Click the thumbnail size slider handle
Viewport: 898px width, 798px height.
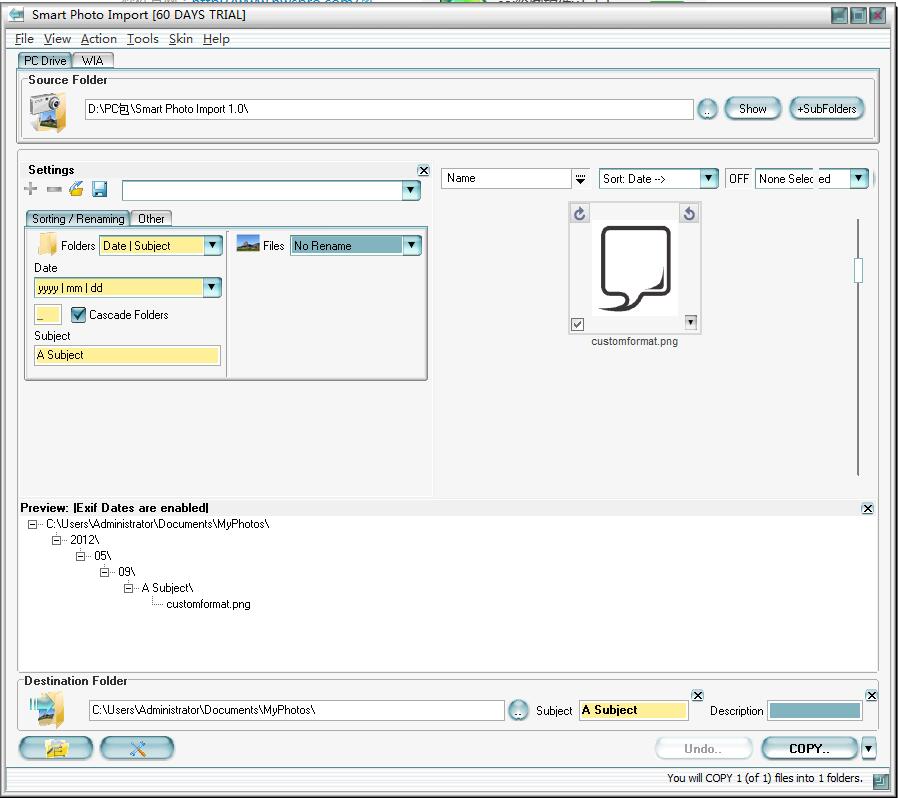[x=858, y=270]
